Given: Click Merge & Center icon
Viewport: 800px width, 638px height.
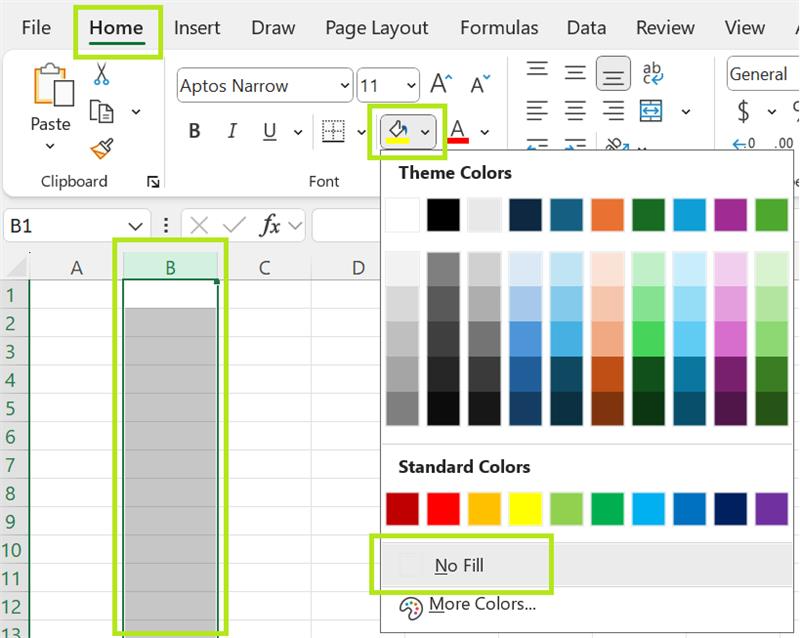Looking at the screenshot, I should click(x=651, y=111).
